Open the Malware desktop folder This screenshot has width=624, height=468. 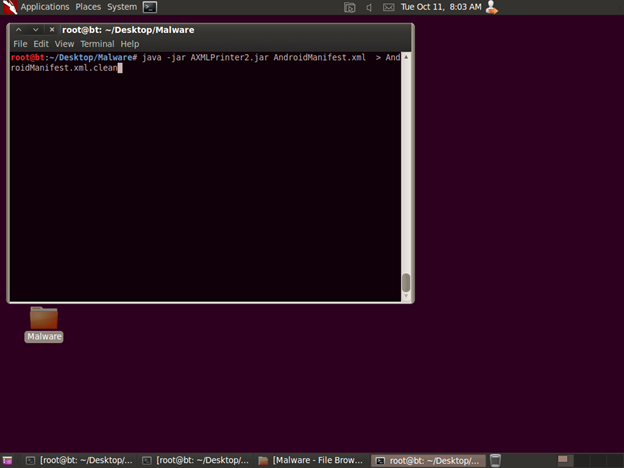click(44, 319)
